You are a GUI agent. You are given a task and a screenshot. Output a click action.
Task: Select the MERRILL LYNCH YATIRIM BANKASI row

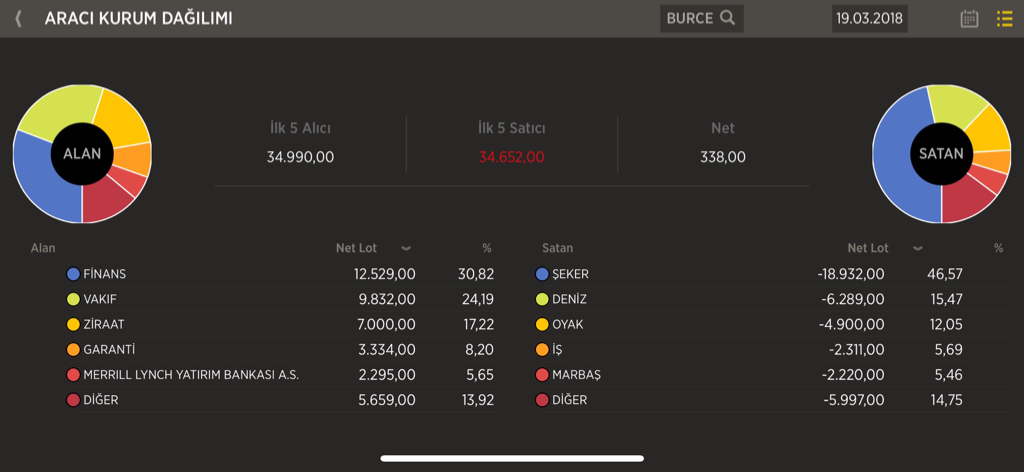[281, 375]
